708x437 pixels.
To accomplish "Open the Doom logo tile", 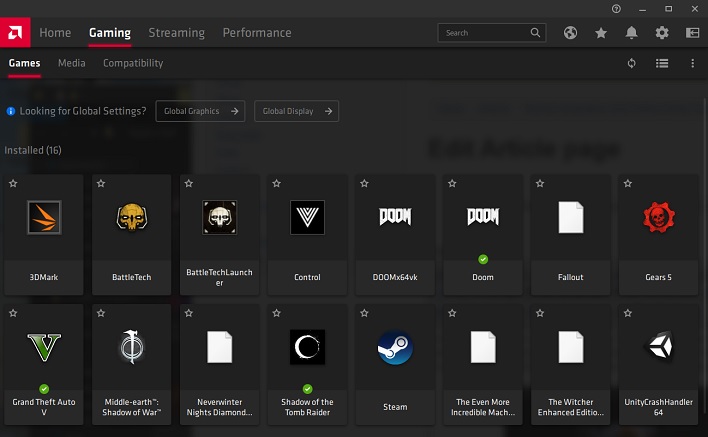I will 483,216.
